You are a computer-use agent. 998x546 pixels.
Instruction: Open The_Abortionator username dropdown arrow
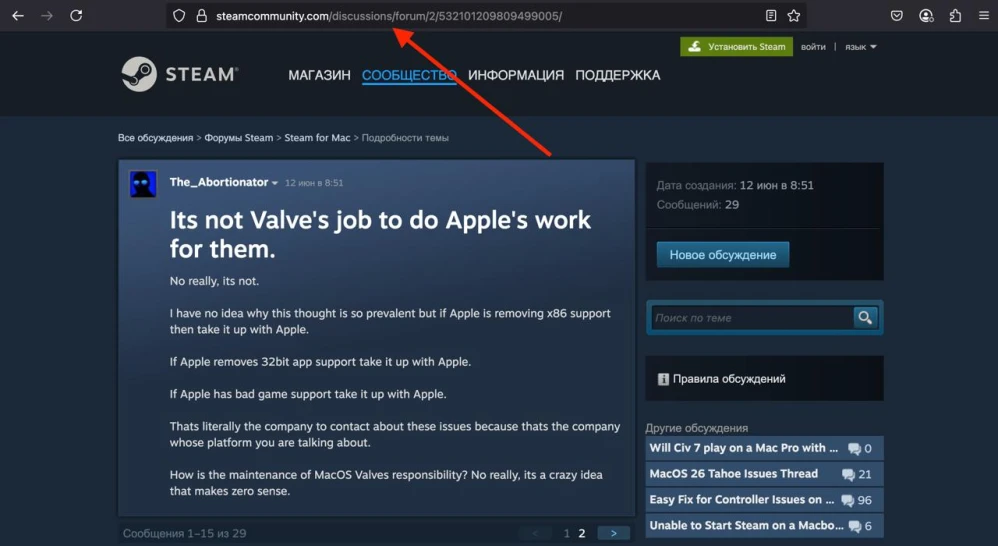point(275,183)
